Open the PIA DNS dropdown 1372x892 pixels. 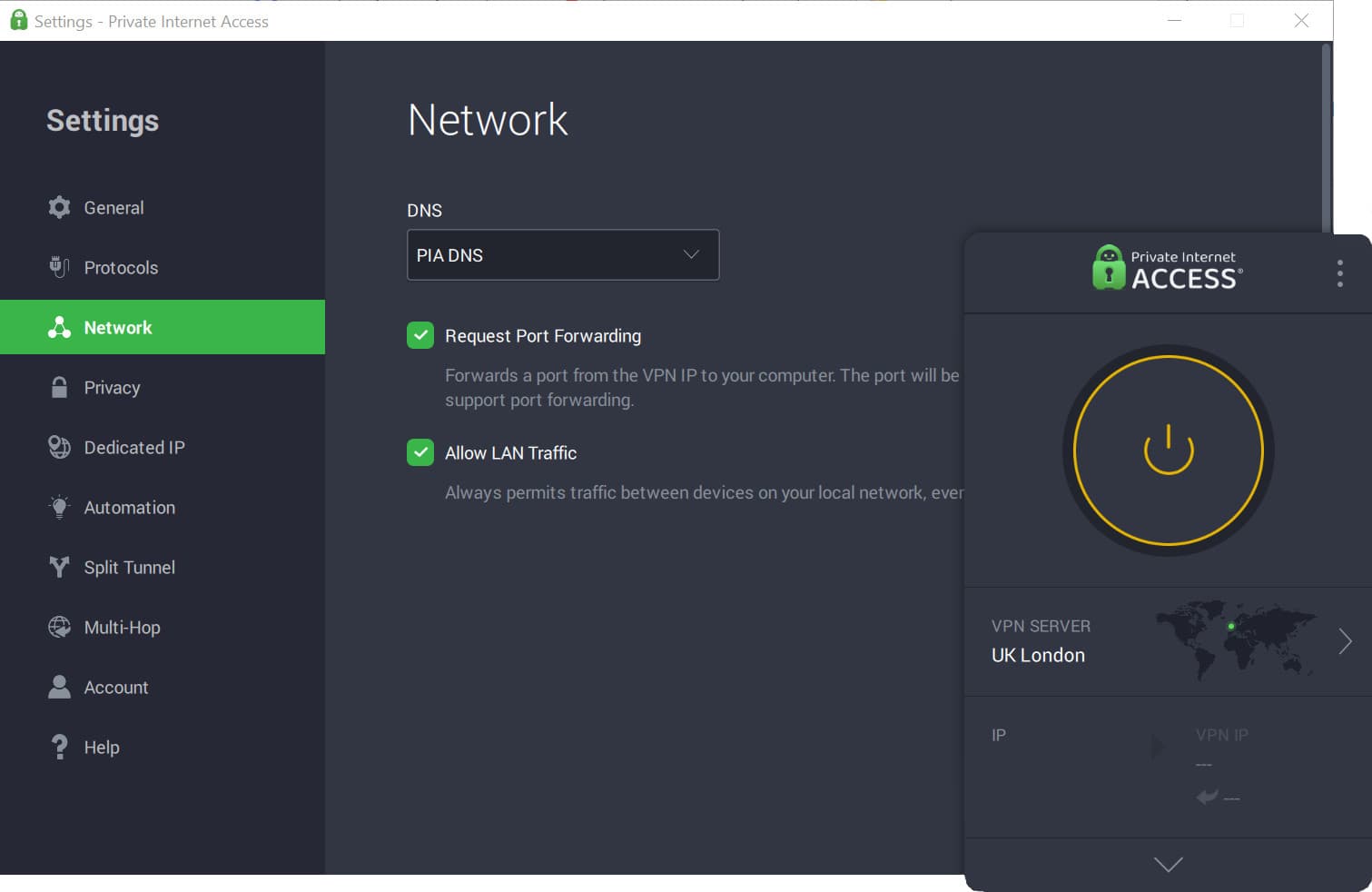pos(562,255)
